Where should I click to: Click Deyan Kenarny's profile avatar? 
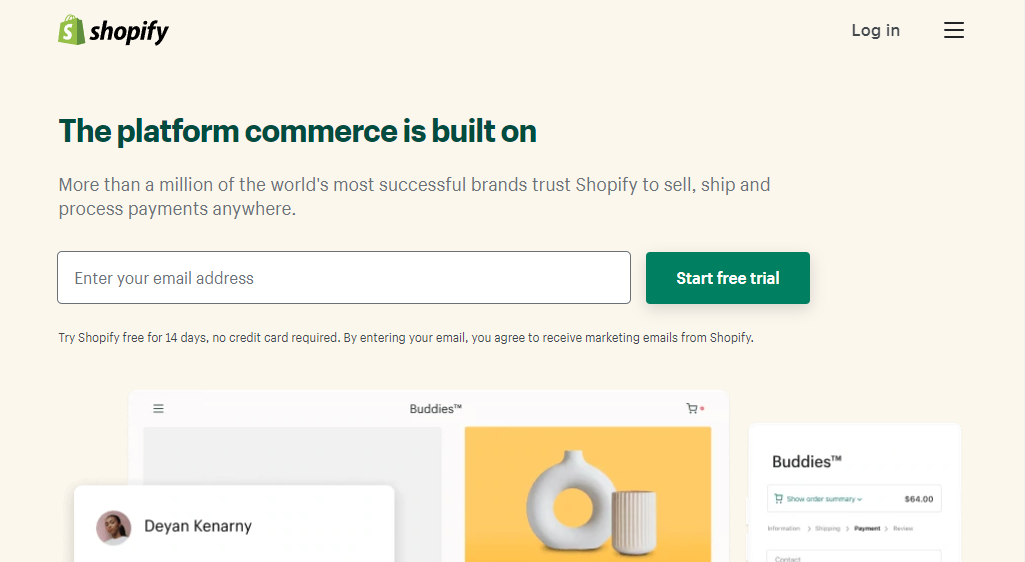114,527
